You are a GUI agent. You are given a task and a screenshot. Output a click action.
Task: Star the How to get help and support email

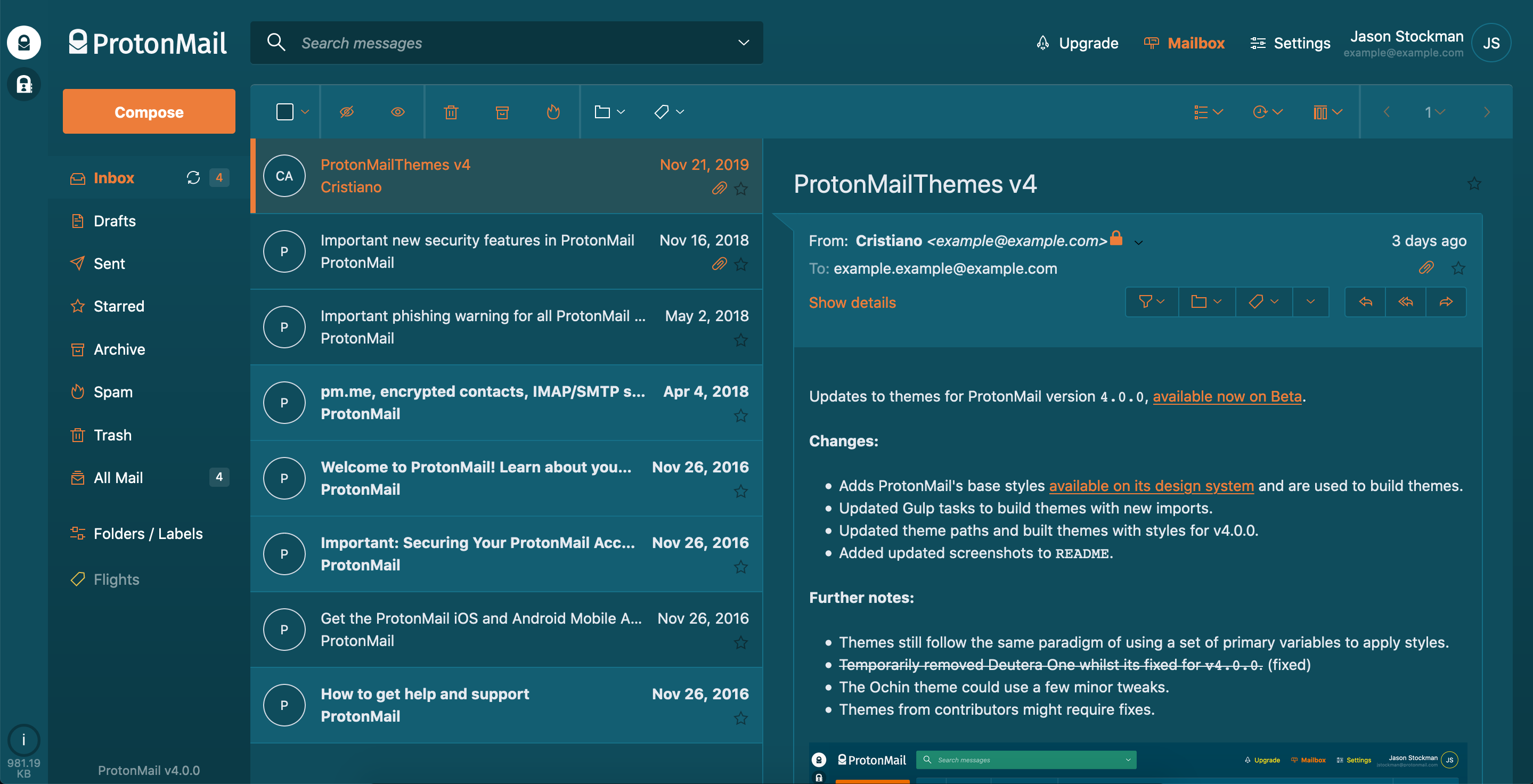[x=741, y=718]
